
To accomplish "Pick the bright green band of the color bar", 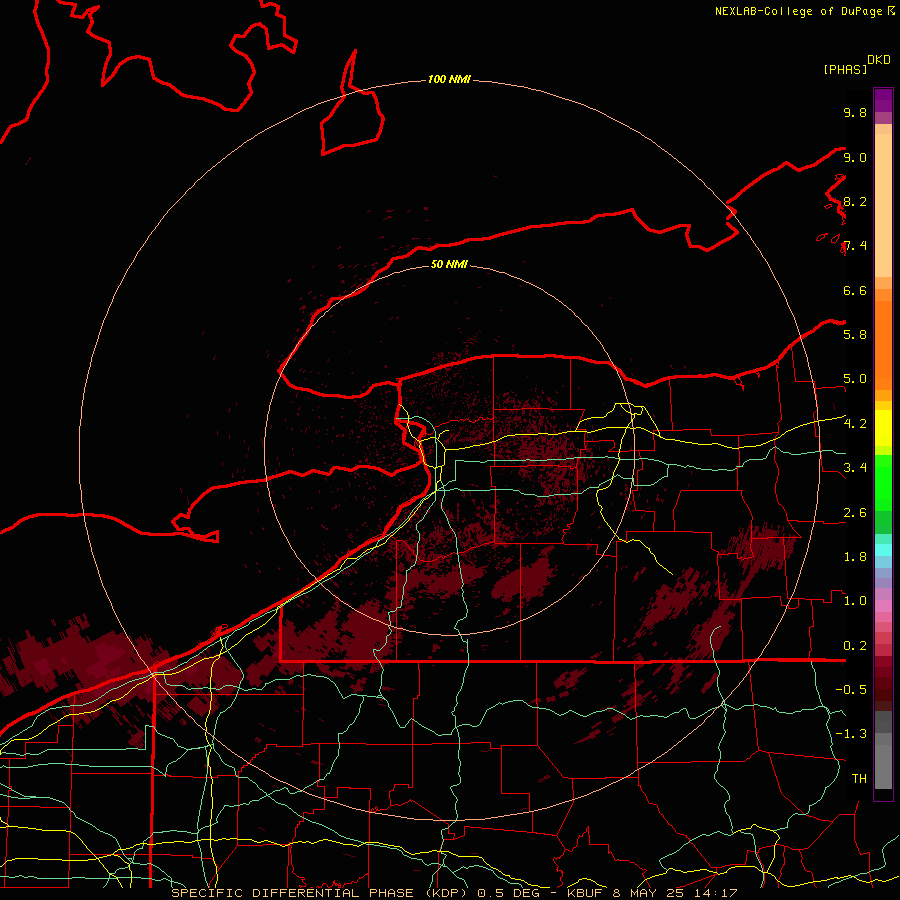I will [x=883, y=482].
